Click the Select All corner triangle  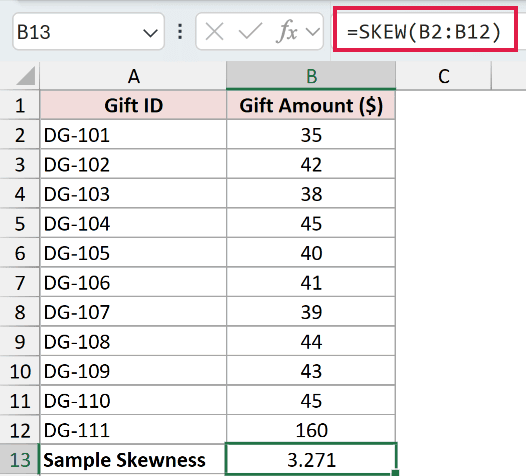click(x=25, y=76)
